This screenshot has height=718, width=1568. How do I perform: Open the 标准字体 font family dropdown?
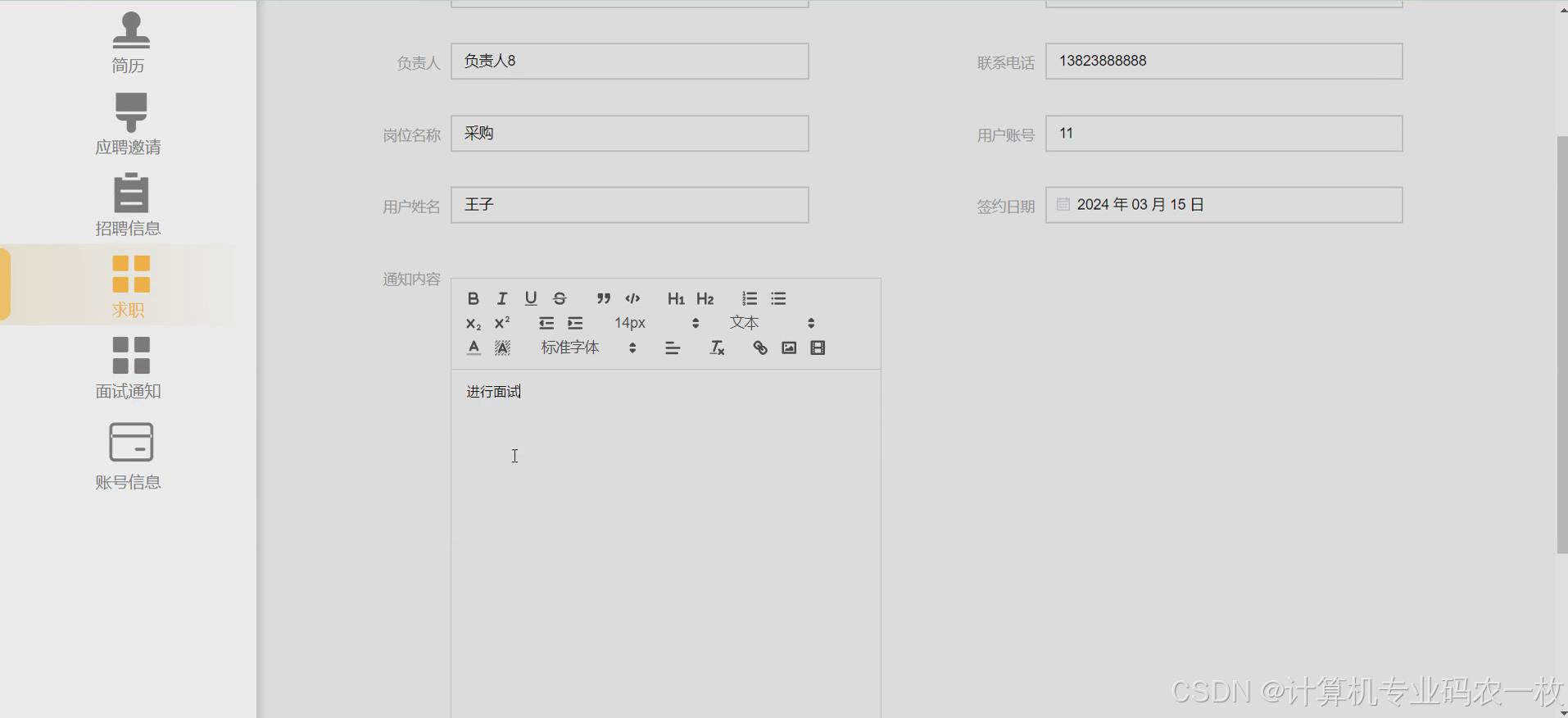(x=588, y=348)
